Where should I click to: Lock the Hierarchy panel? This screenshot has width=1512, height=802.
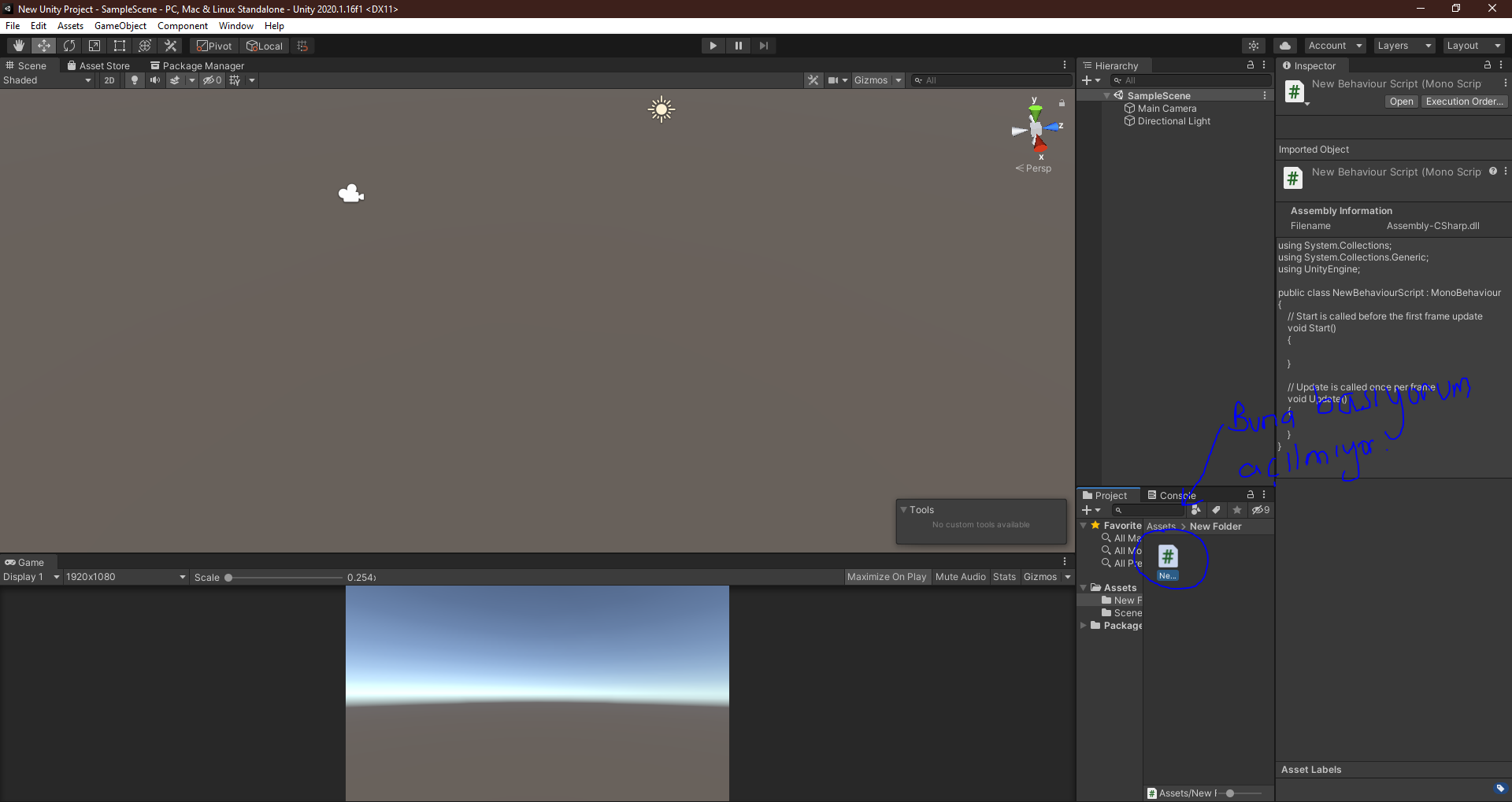[x=1251, y=65]
